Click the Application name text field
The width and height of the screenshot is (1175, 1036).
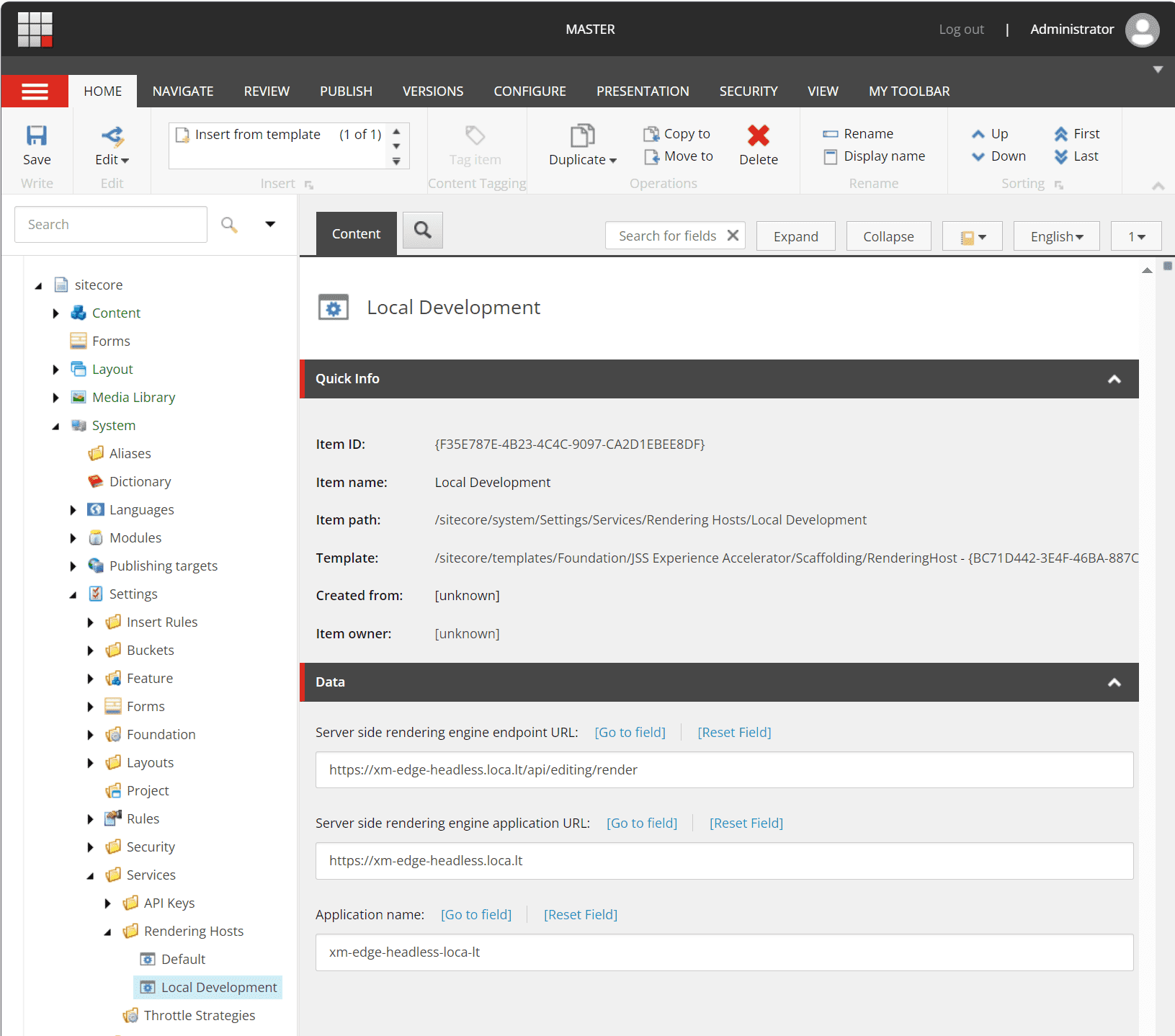724,952
